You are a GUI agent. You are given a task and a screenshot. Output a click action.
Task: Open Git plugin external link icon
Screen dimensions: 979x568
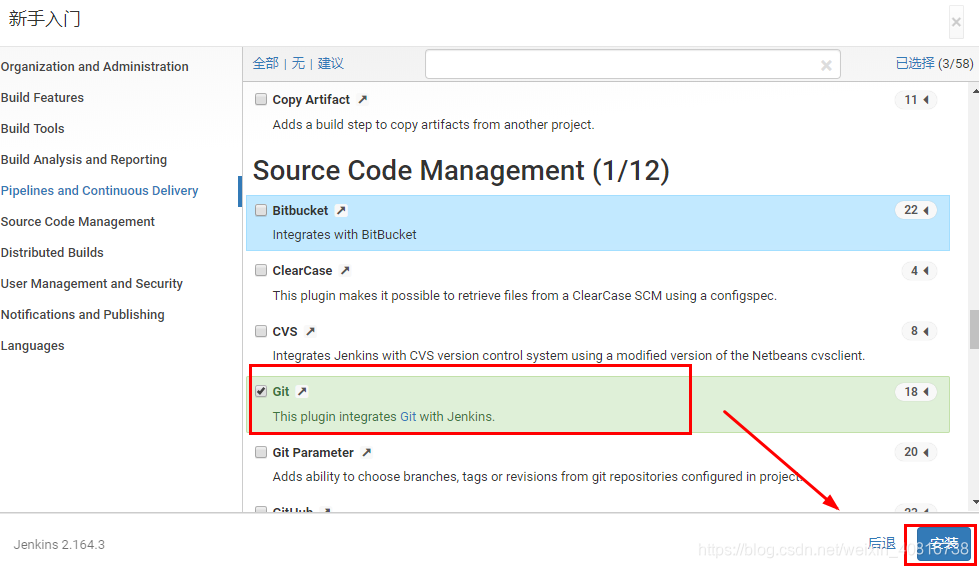point(302,391)
